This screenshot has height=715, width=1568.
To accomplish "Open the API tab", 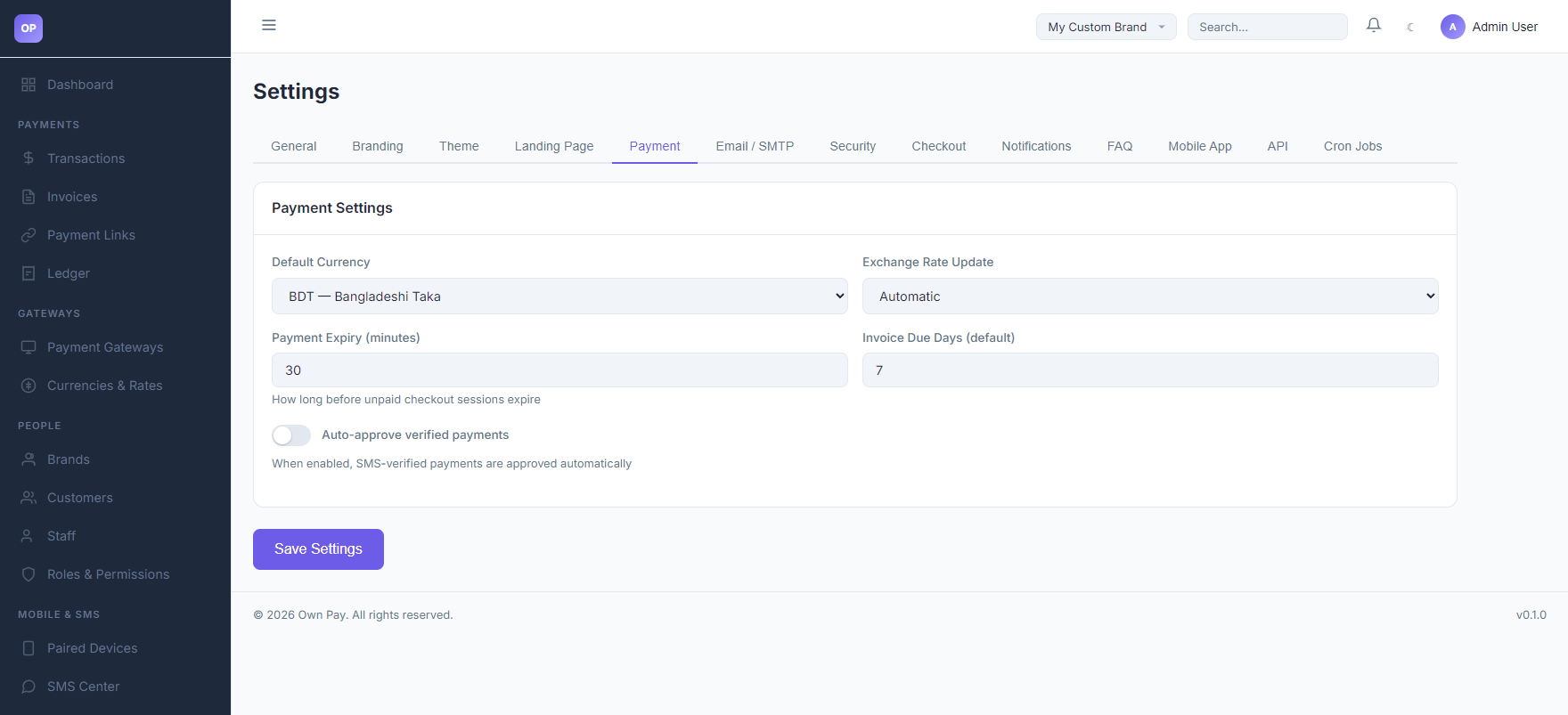I will [x=1278, y=146].
